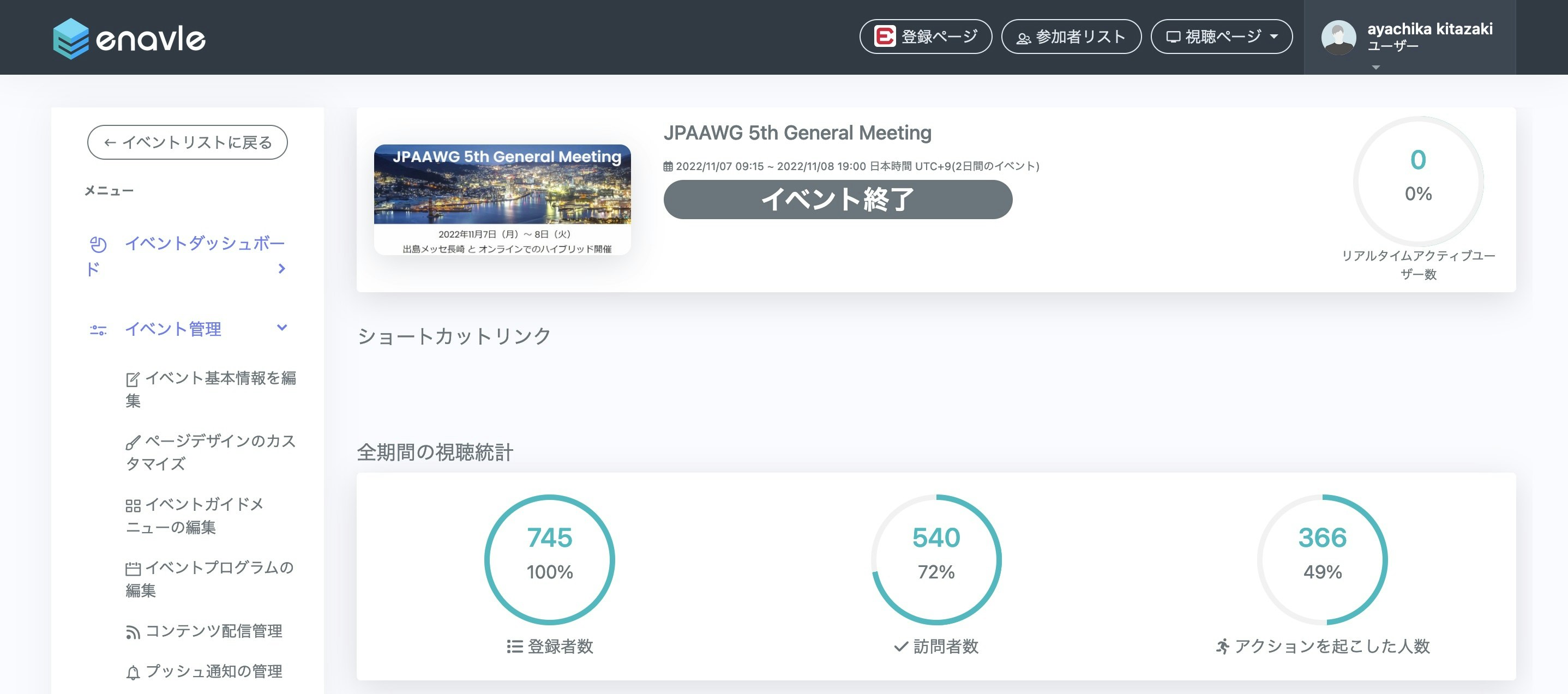Click the participants list people icon
Image resolution: width=1568 pixels, height=694 pixels.
coord(1024,38)
